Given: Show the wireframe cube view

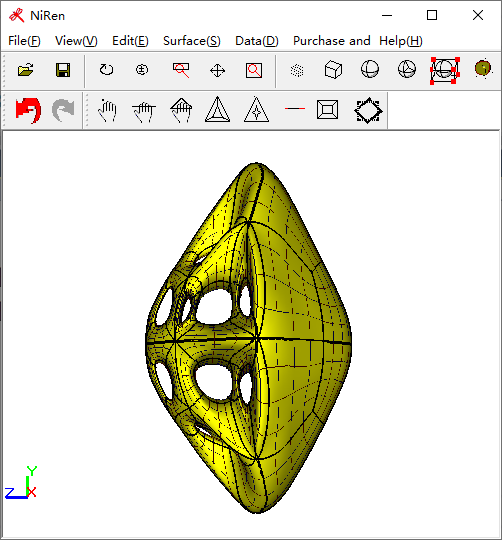Looking at the screenshot, I should pyautogui.click(x=333, y=70).
